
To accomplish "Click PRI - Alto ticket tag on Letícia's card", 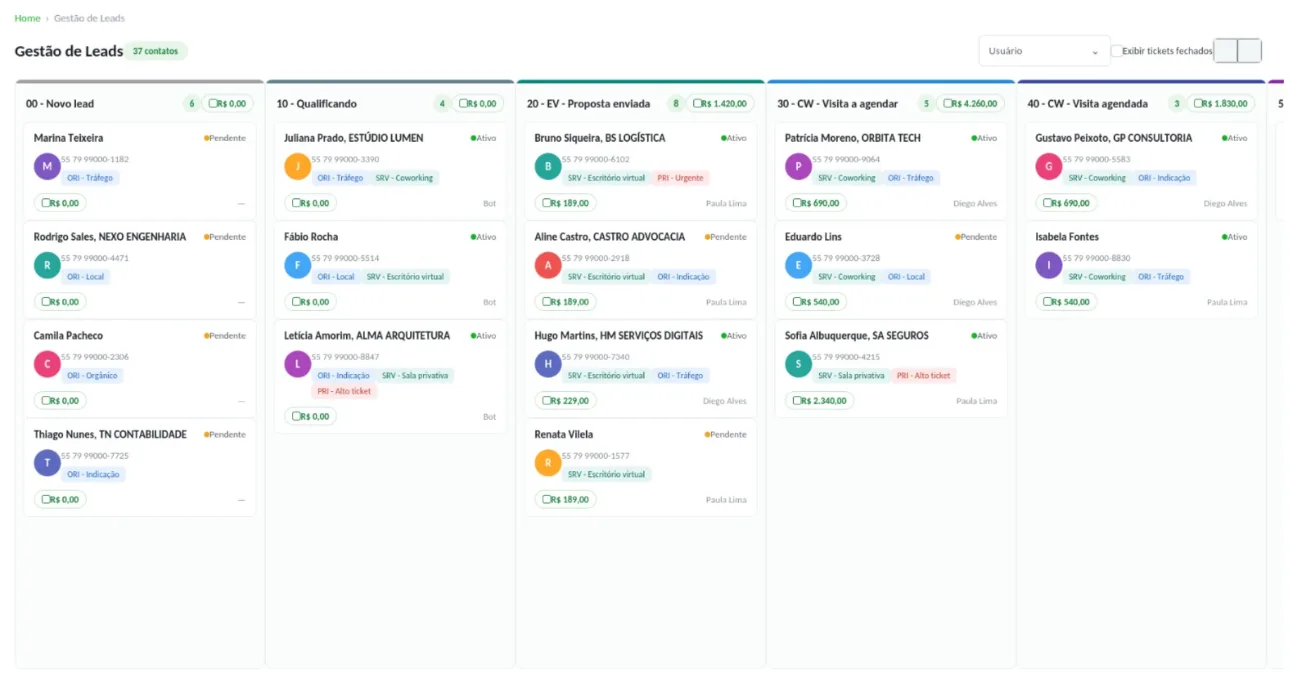I will [344, 391].
